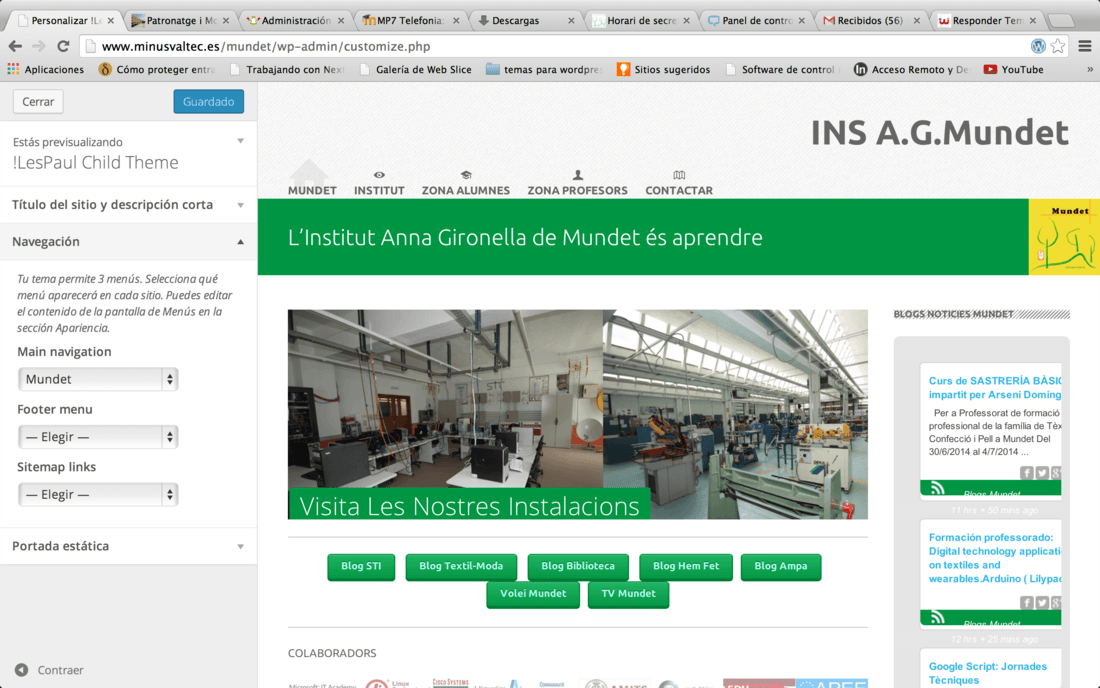
Task: Open the Acceso Remoto bookmark
Action: click(x=911, y=69)
